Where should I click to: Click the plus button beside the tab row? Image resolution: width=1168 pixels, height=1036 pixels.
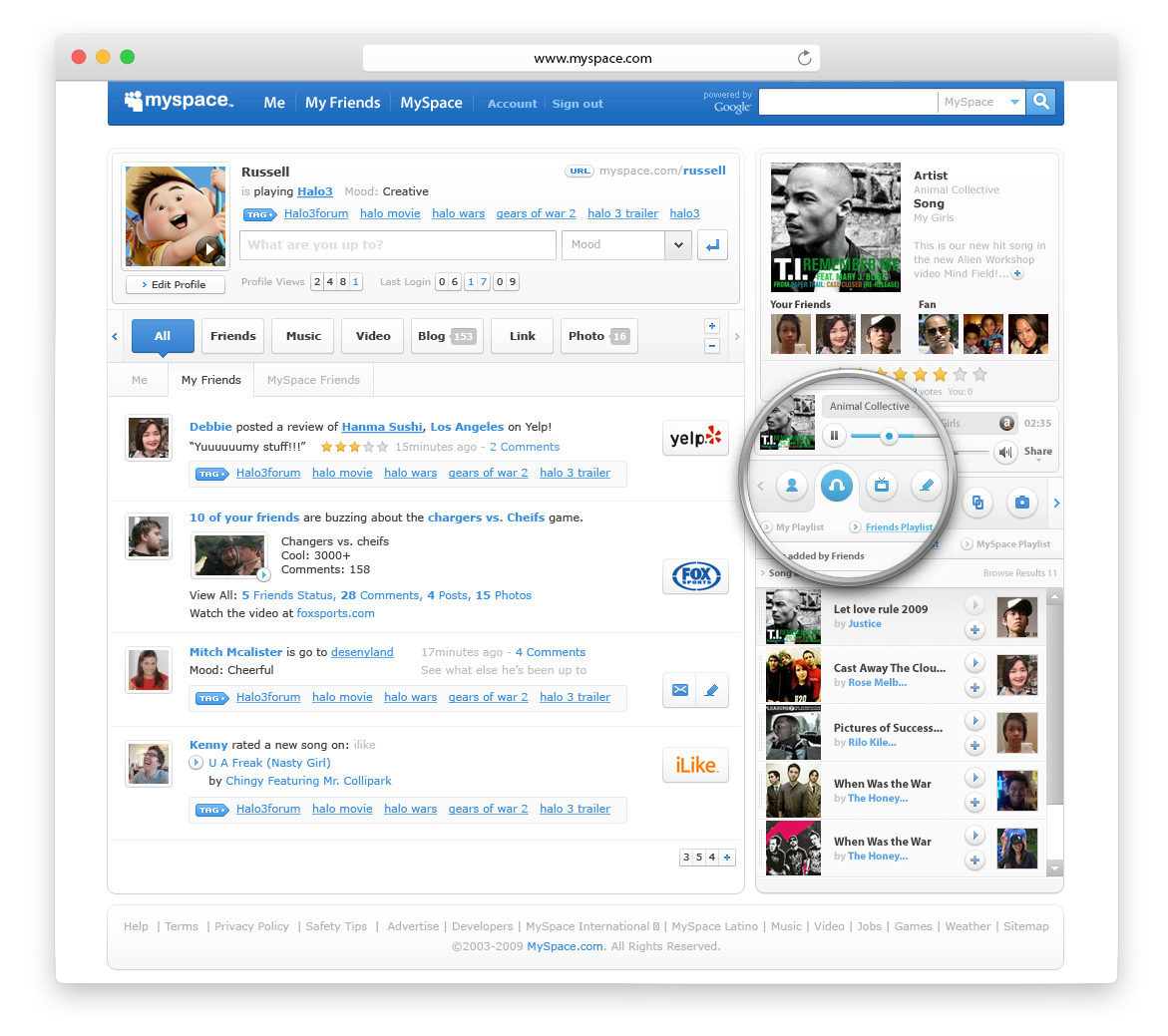712,326
